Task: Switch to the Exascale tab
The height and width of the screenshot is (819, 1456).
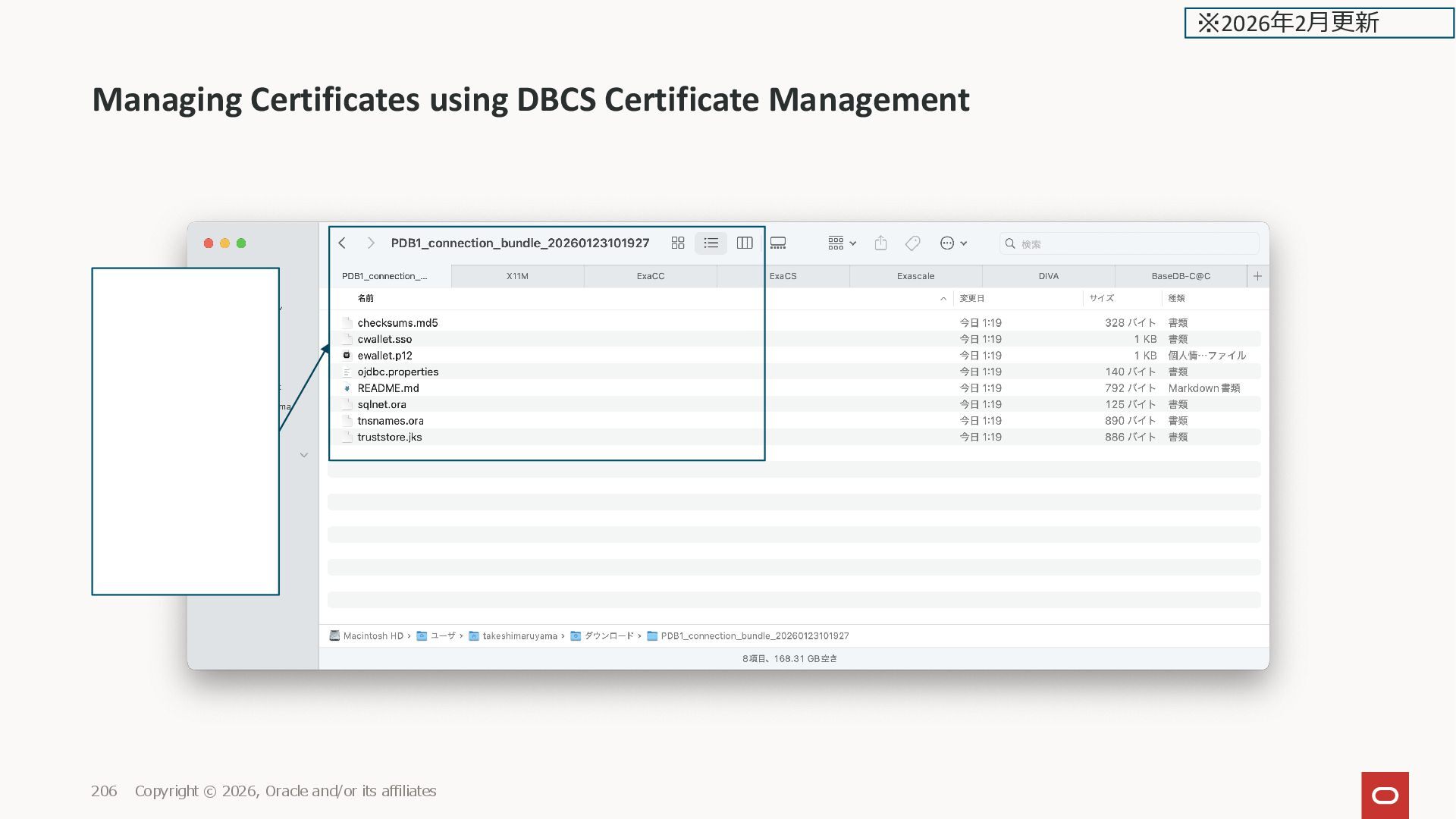Action: point(915,276)
